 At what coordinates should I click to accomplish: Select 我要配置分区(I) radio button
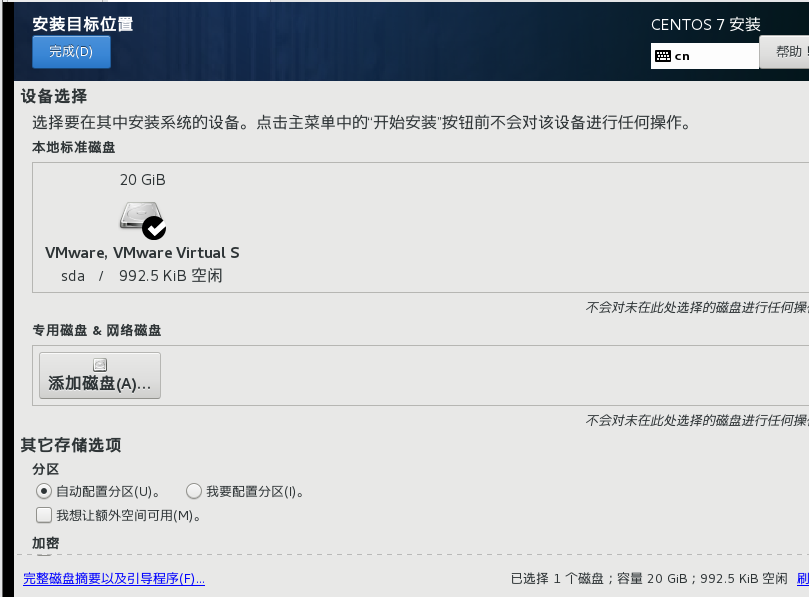tap(193, 491)
